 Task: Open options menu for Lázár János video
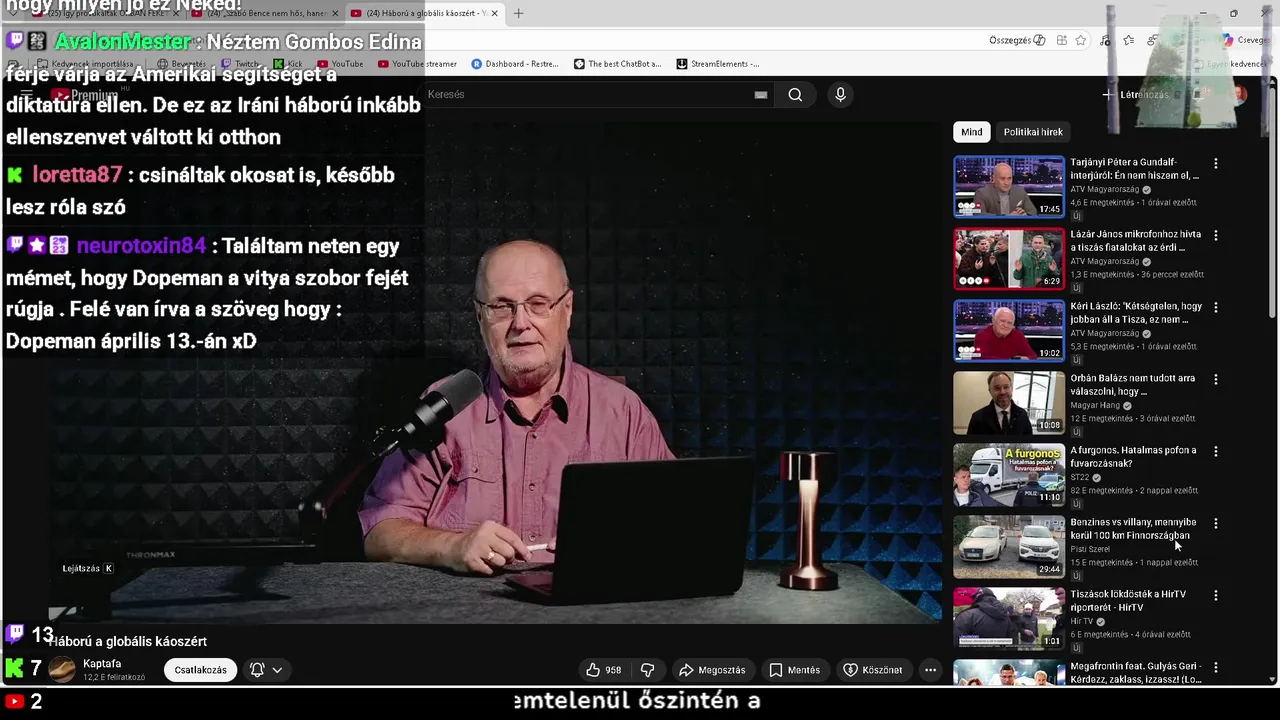pyautogui.click(x=1216, y=235)
